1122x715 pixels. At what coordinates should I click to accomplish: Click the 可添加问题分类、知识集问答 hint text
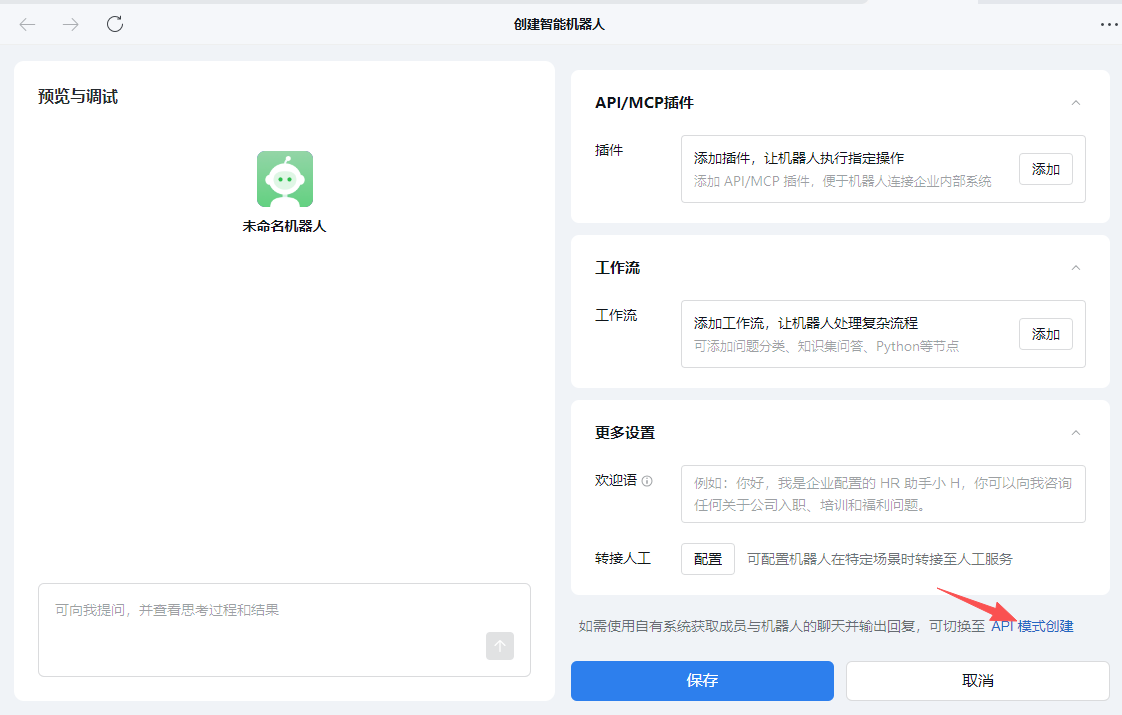tap(826, 346)
